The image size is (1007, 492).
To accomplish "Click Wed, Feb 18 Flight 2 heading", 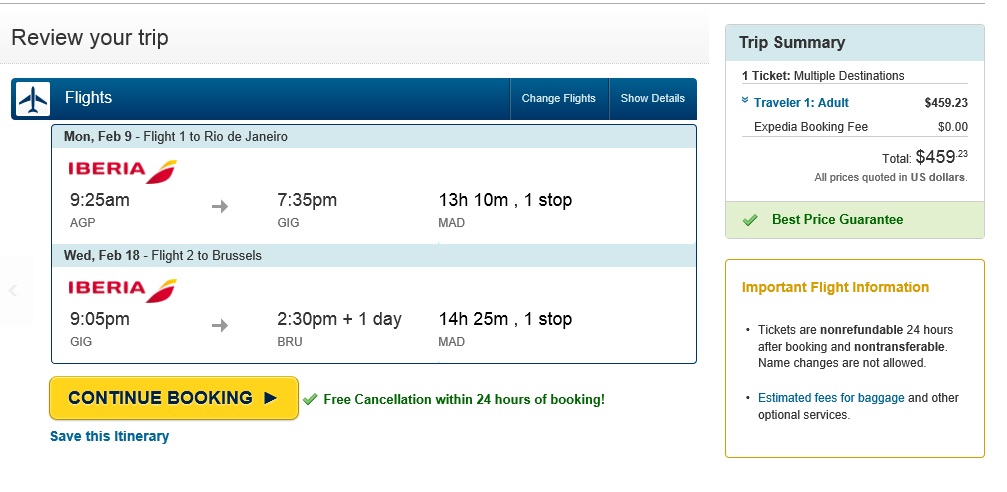I will (163, 255).
